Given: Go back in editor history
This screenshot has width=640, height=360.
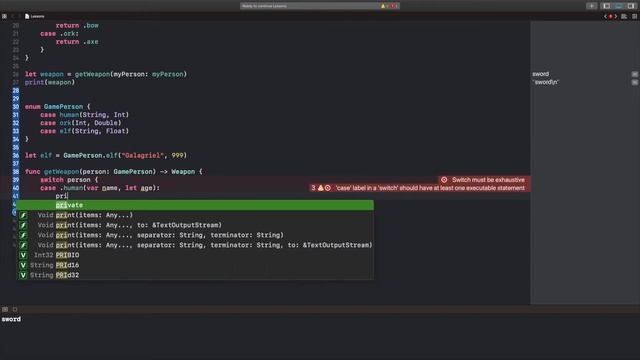Looking at the screenshot, I should pos(13,16).
